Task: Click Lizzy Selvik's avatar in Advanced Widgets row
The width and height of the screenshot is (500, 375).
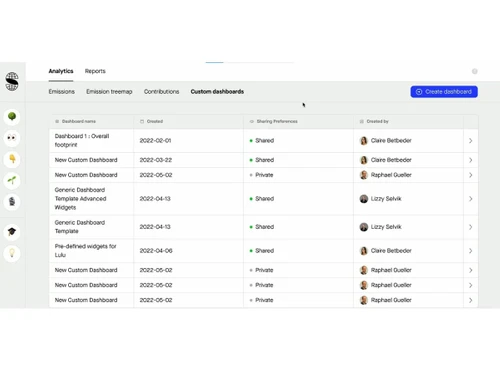Action: (364, 199)
